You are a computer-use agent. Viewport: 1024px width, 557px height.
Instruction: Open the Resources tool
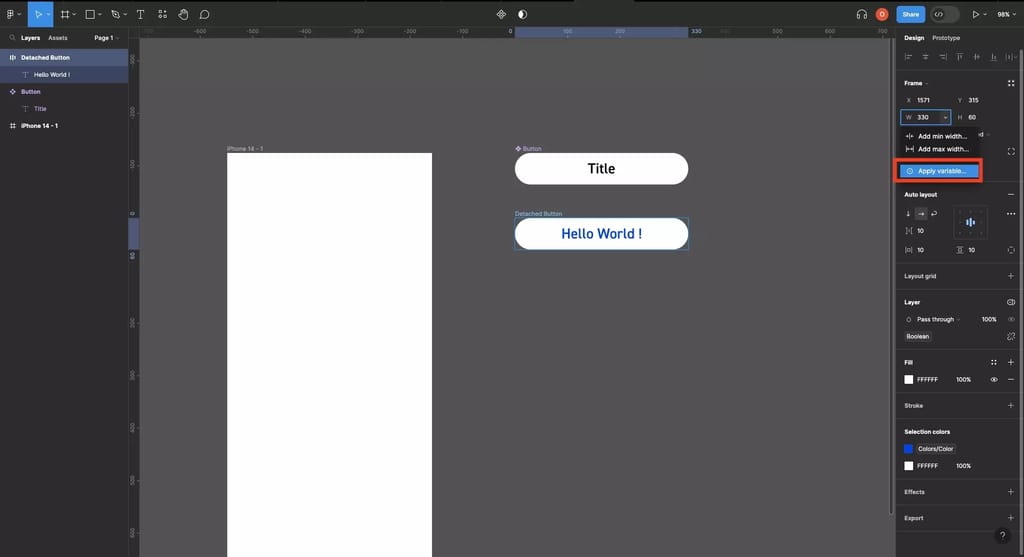point(162,14)
